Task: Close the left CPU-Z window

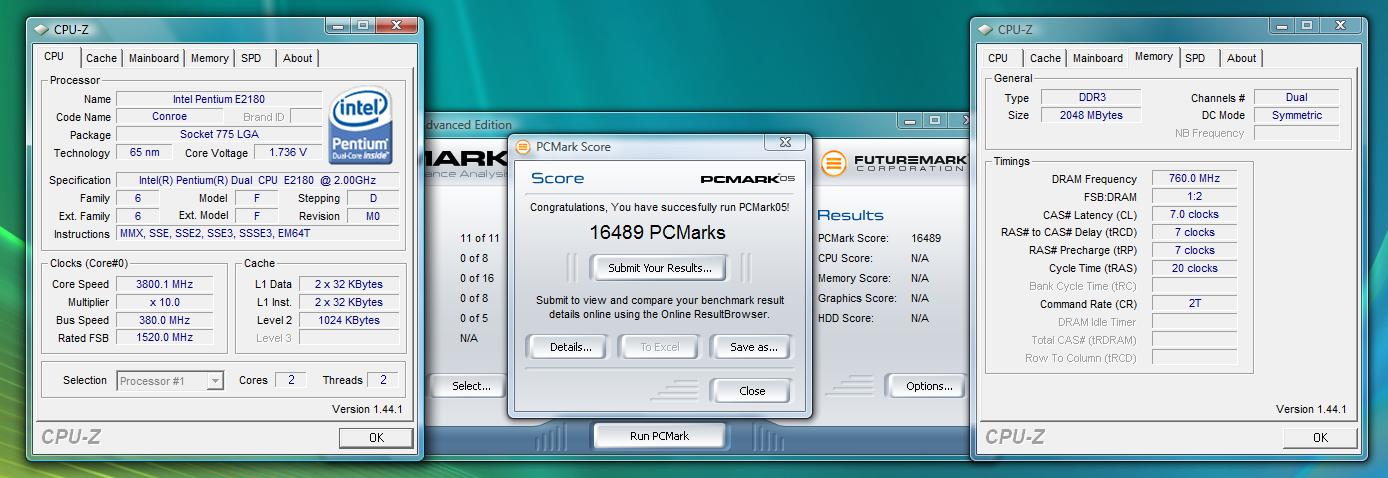Action: [395, 25]
